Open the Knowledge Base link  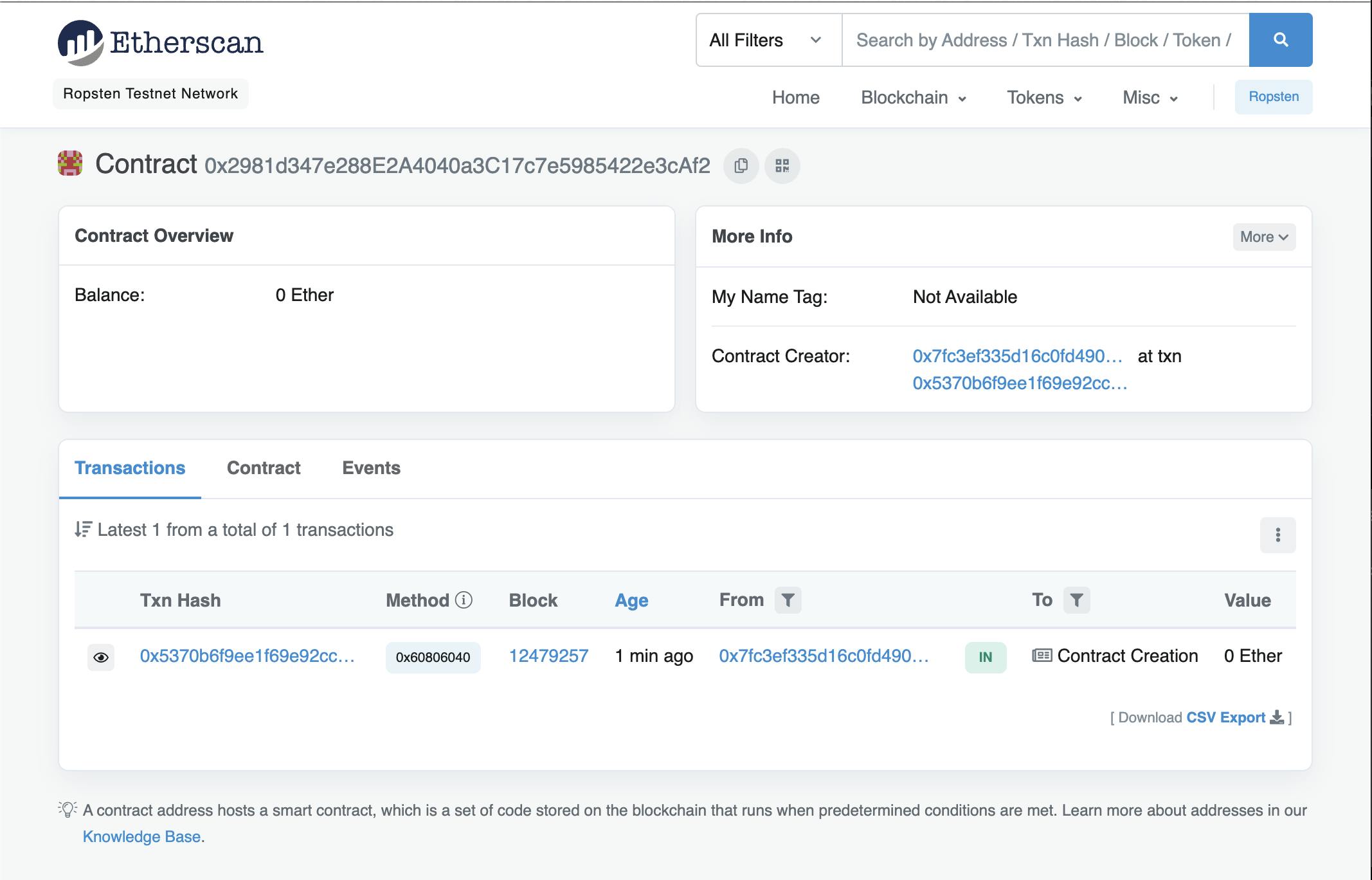pos(143,836)
